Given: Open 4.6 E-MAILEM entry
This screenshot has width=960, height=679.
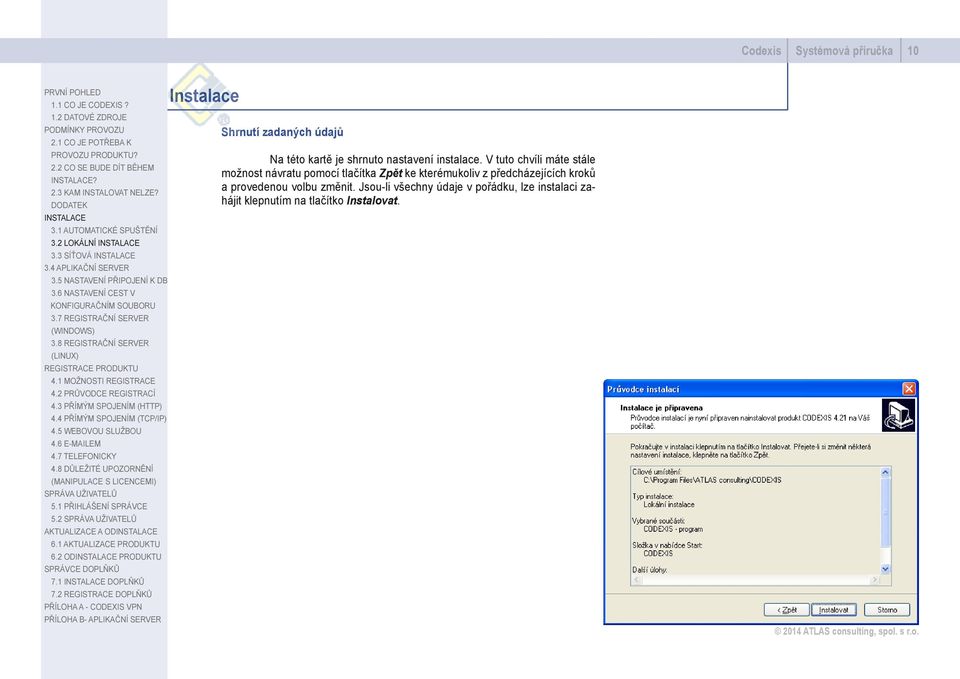Looking at the screenshot, I should click(76, 443).
